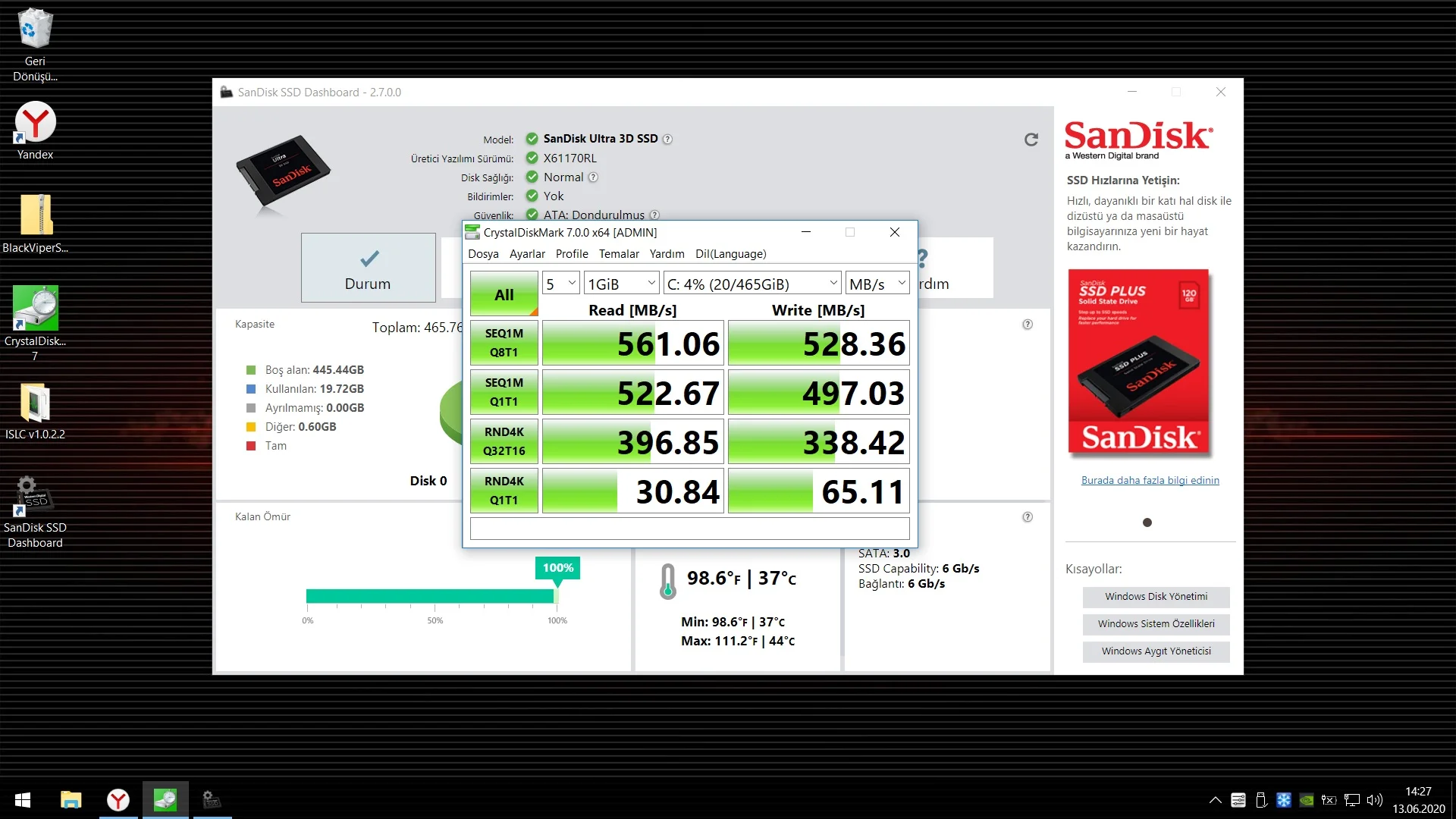Click the refresh icon in SanDisk Dashboard

pyautogui.click(x=1031, y=140)
